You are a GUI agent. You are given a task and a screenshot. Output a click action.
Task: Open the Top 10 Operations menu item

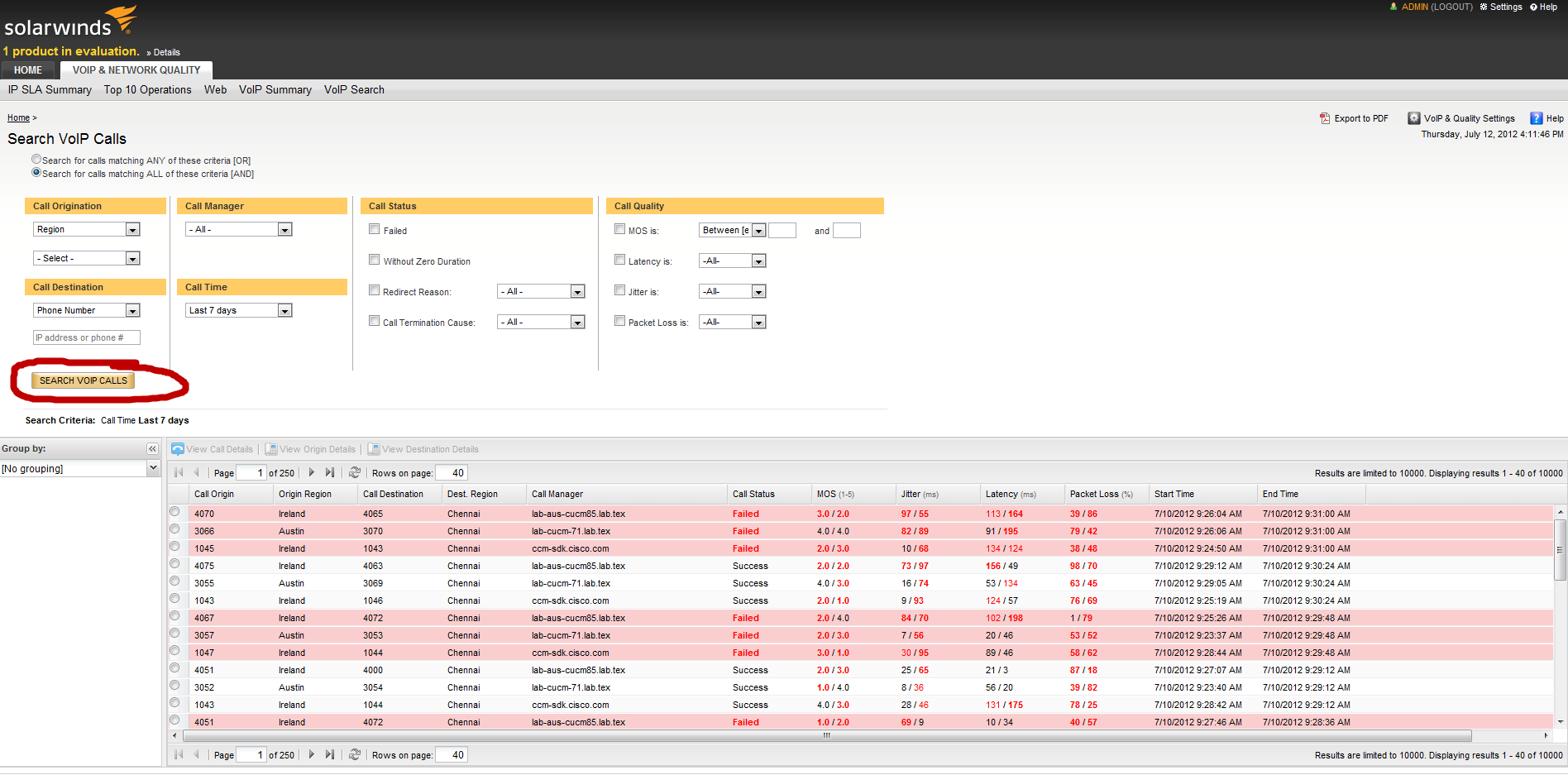click(147, 89)
